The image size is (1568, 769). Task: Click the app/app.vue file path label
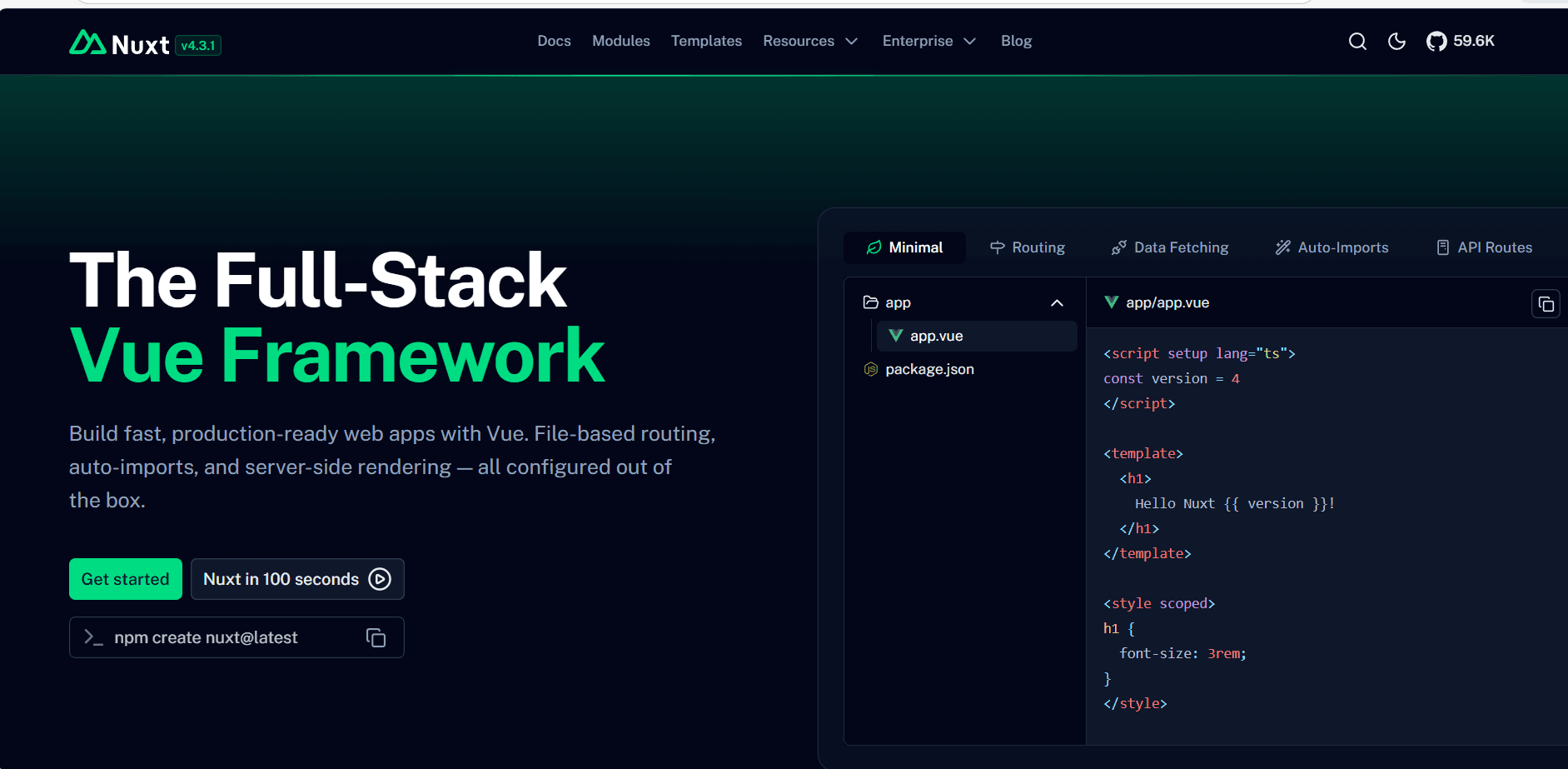pyautogui.click(x=1167, y=302)
